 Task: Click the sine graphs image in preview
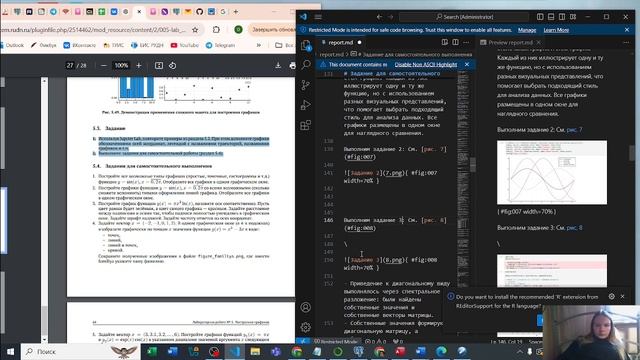[552, 173]
